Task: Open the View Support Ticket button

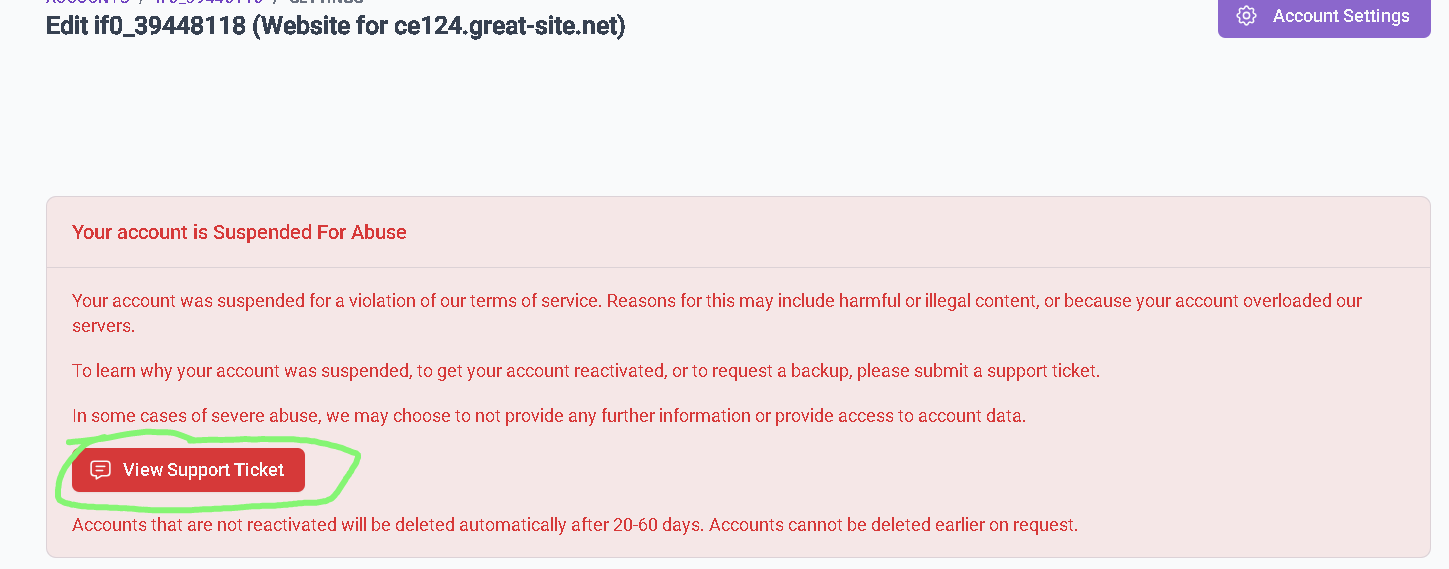Action: point(188,470)
